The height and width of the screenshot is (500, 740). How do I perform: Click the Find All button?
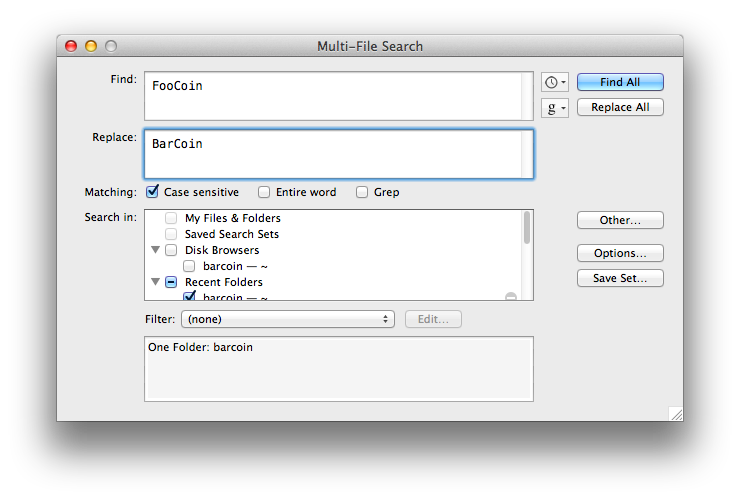620,82
